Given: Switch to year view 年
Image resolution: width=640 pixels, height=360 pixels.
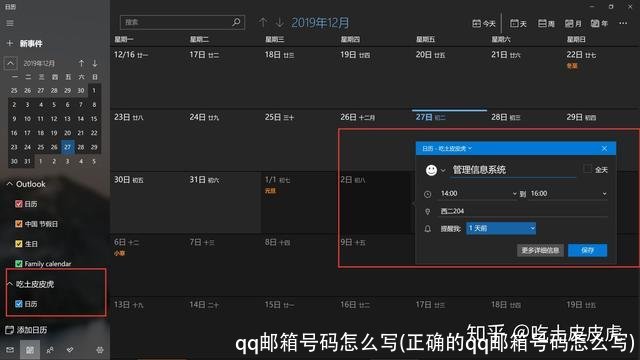Looking at the screenshot, I should coord(599,24).
